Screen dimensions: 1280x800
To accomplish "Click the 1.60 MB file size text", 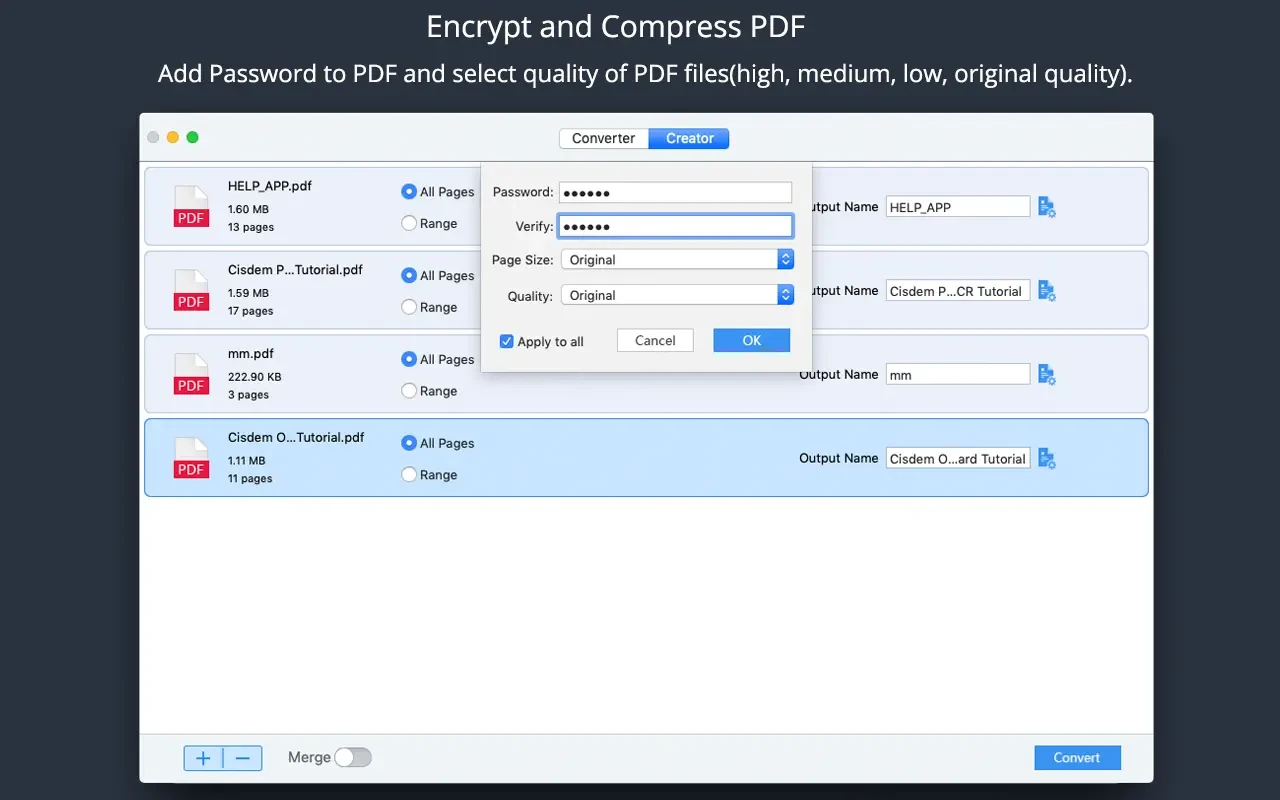I will pos(248,210).
